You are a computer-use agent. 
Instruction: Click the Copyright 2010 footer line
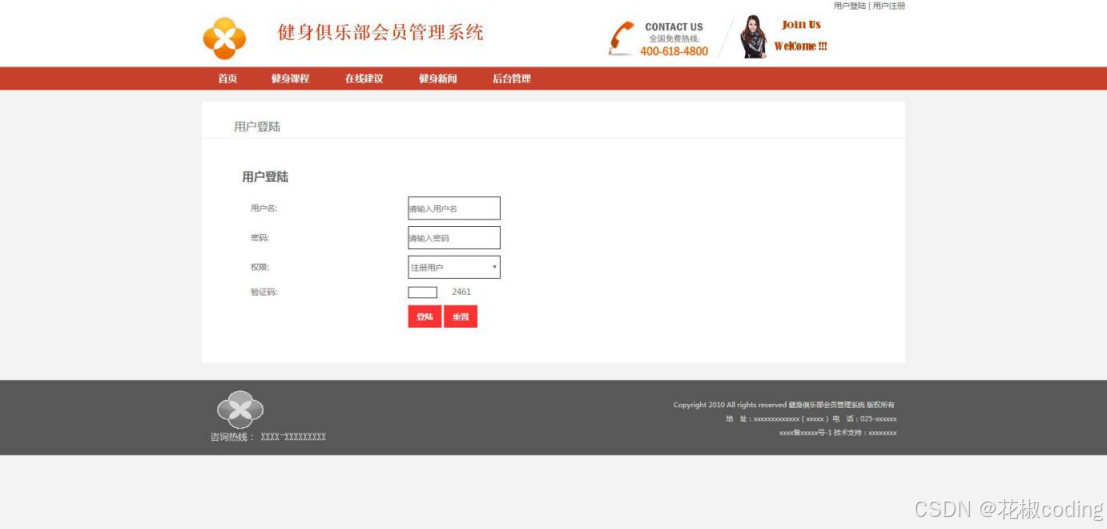tap(784, 405)
